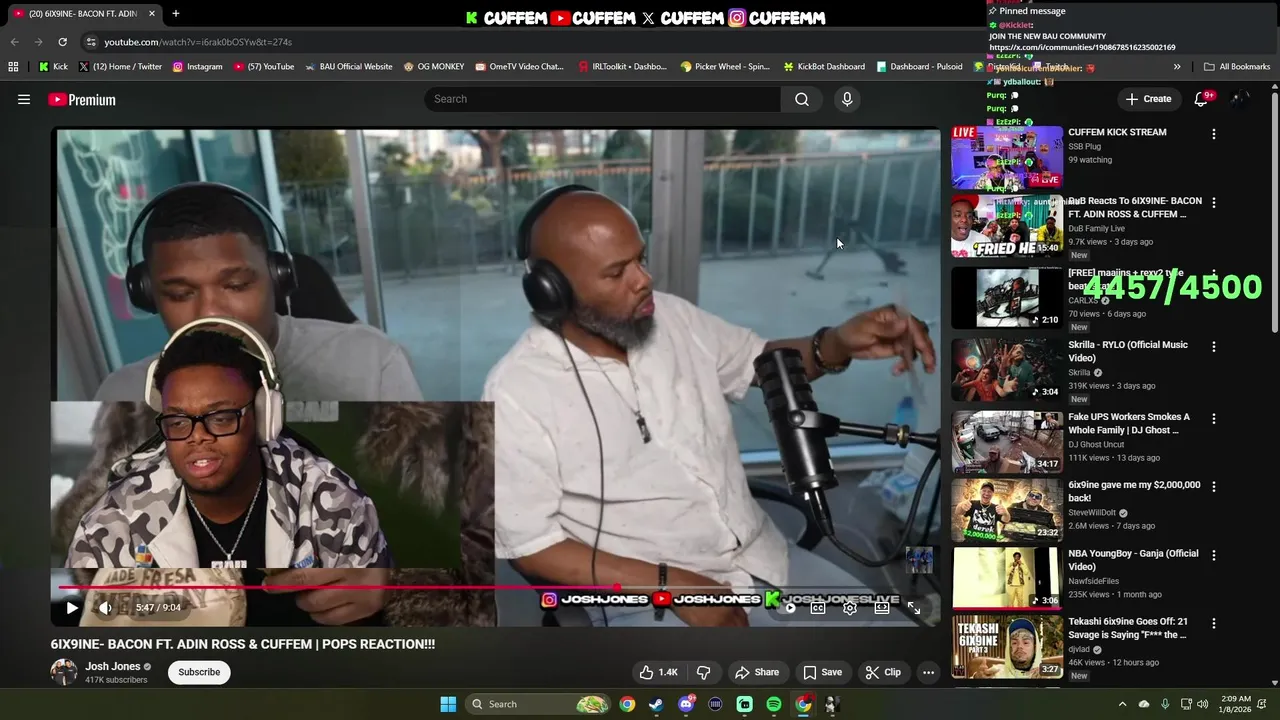
Task: Show hidden system tray icons chevron
Action: coord(1122,704)
